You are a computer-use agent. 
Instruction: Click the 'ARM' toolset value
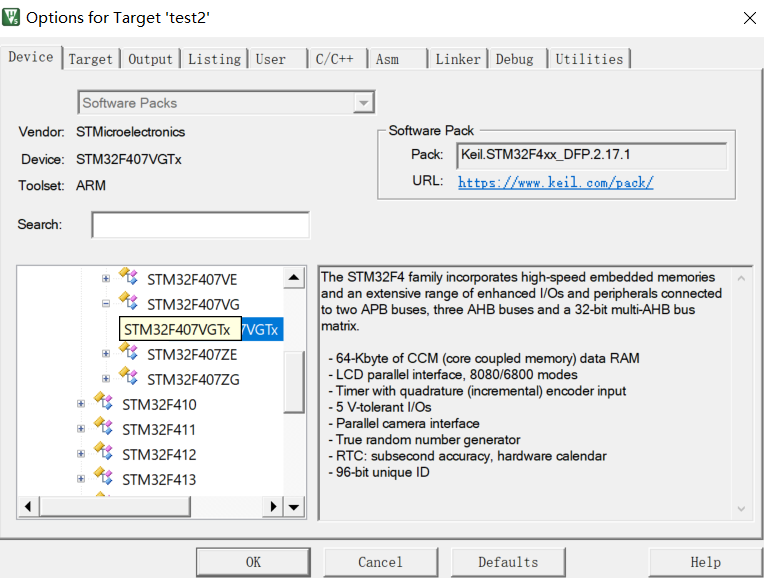click(91, 185)
